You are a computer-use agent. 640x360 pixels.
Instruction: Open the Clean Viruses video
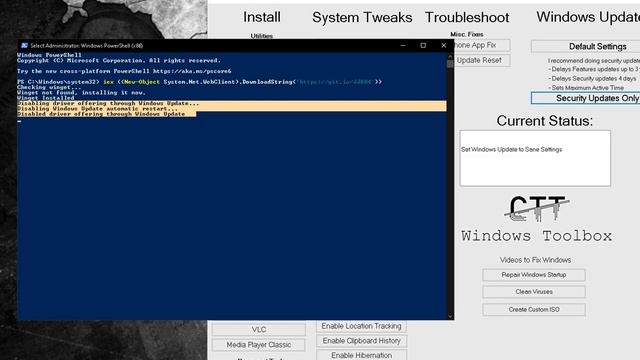tap(533, 292)
